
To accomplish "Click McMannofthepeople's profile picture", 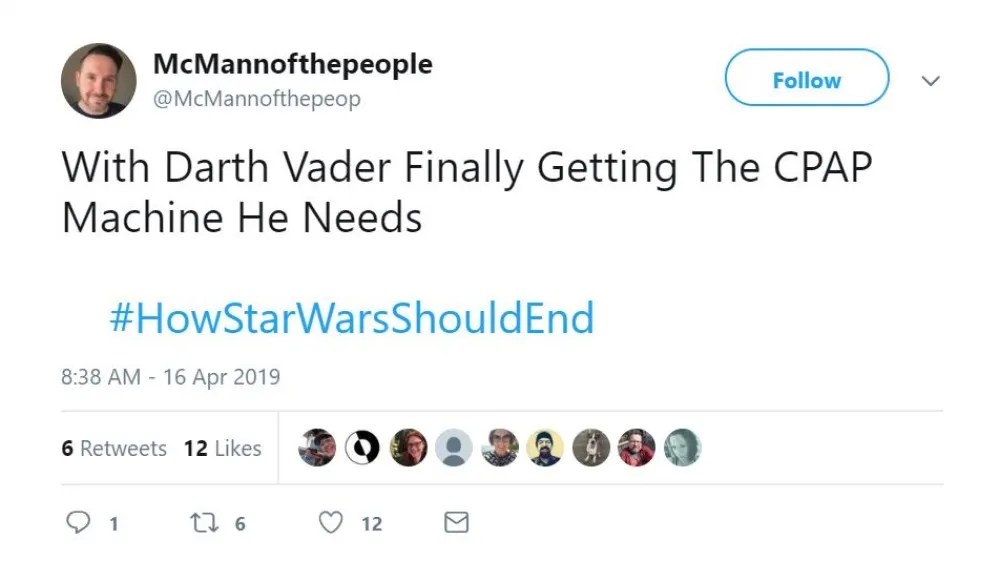I will (x=97, y=80).
